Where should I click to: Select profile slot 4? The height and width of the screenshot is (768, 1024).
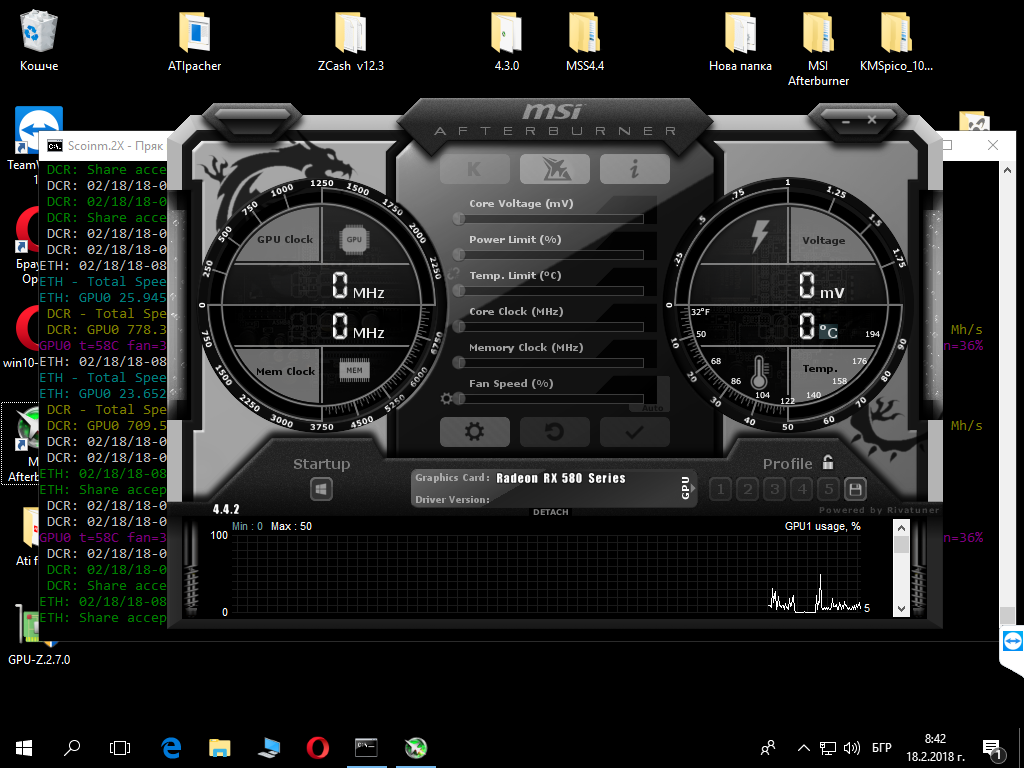click(802, 489)
